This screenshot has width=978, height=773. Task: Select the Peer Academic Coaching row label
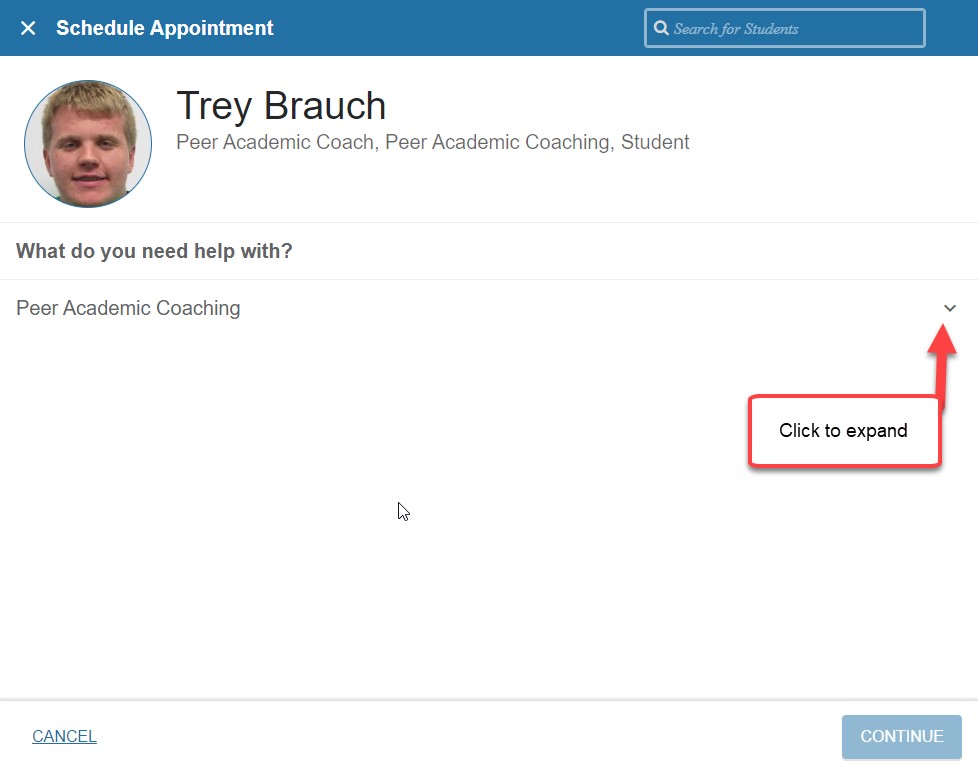(128, 308)
